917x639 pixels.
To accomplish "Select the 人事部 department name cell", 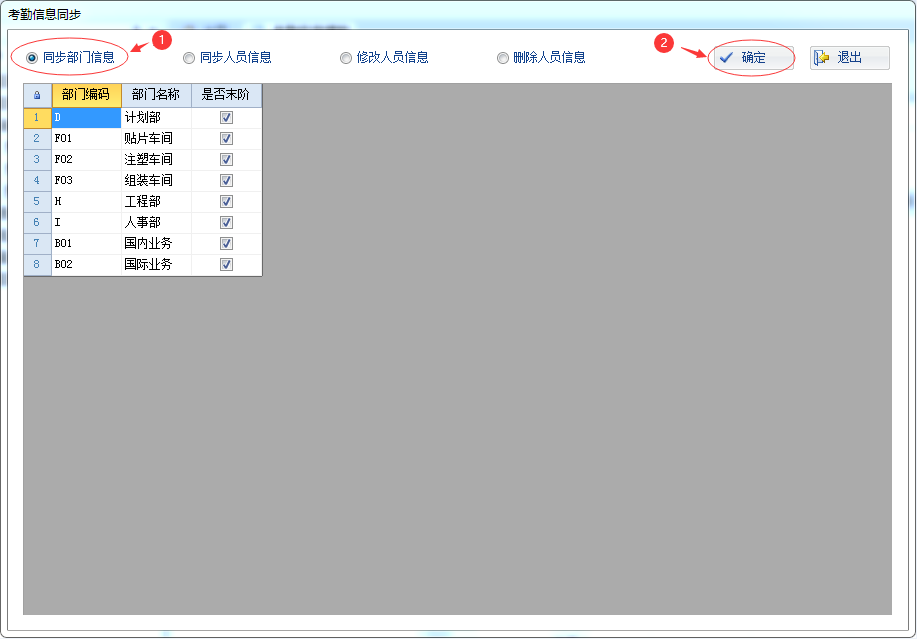I will point(156,223).
